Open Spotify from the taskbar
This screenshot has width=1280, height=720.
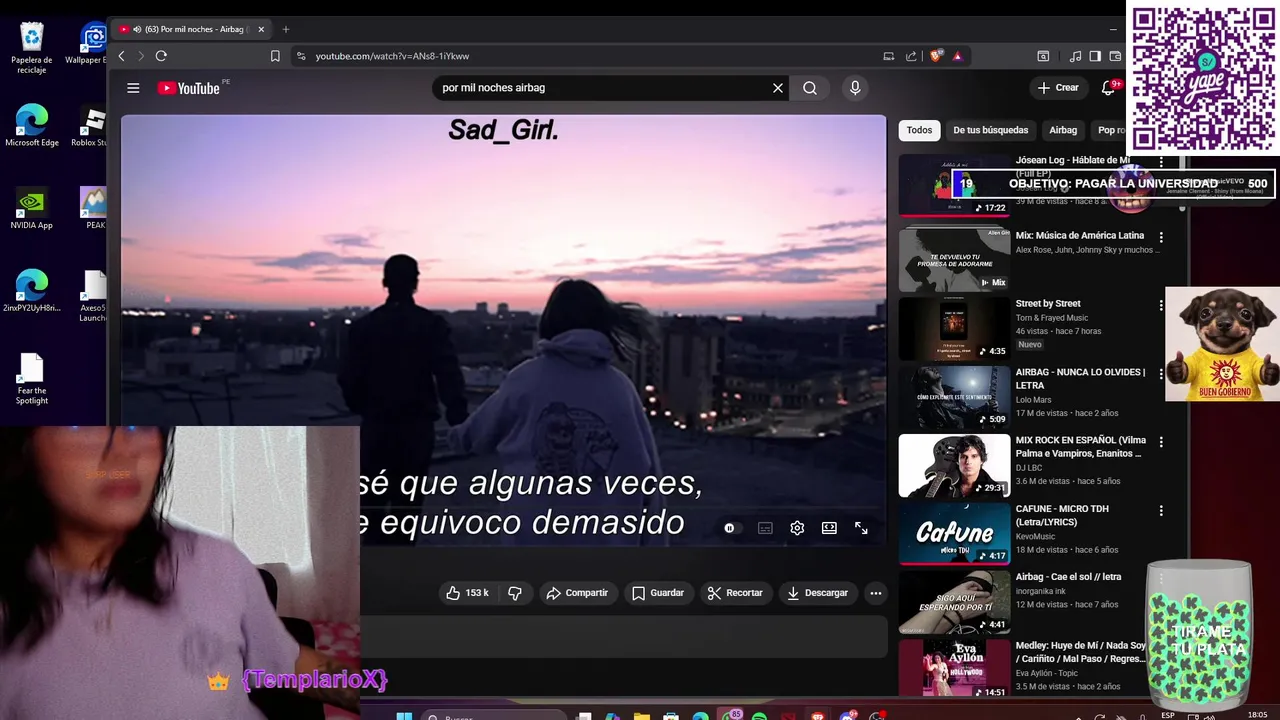click(x=759, y=716)
